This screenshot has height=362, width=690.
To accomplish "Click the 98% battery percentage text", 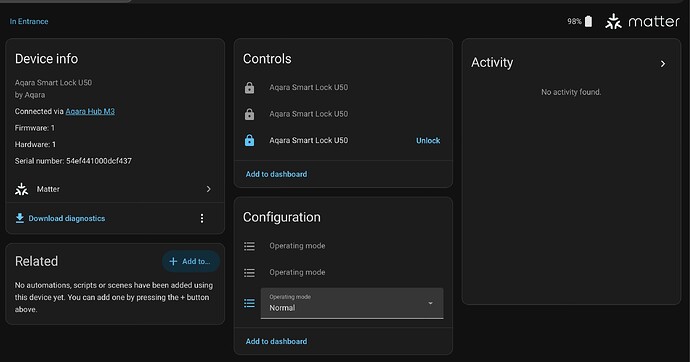I will (574, 21).
